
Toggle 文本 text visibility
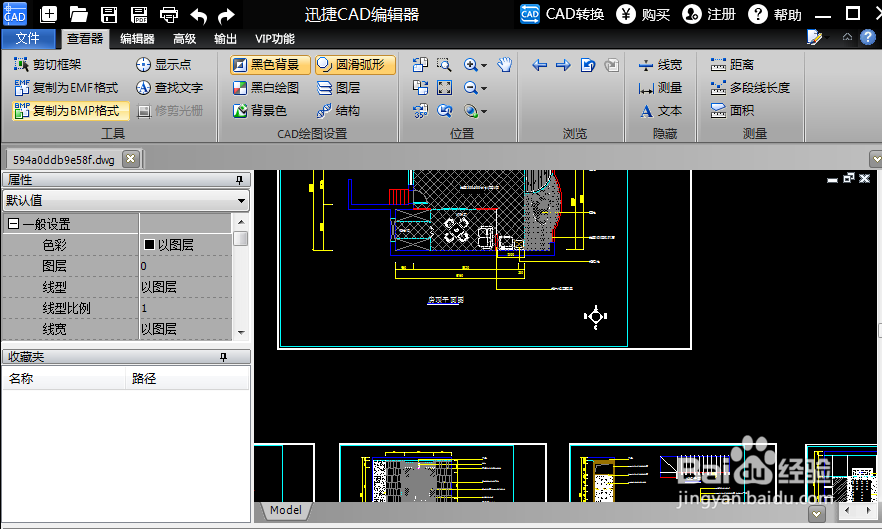pos(660,111)
